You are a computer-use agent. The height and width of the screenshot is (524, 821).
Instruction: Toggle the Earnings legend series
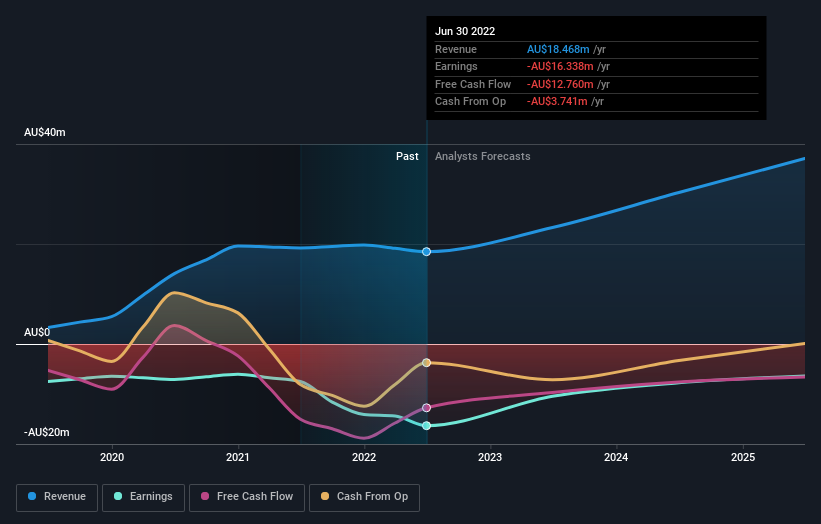click(x=143, y=497)
